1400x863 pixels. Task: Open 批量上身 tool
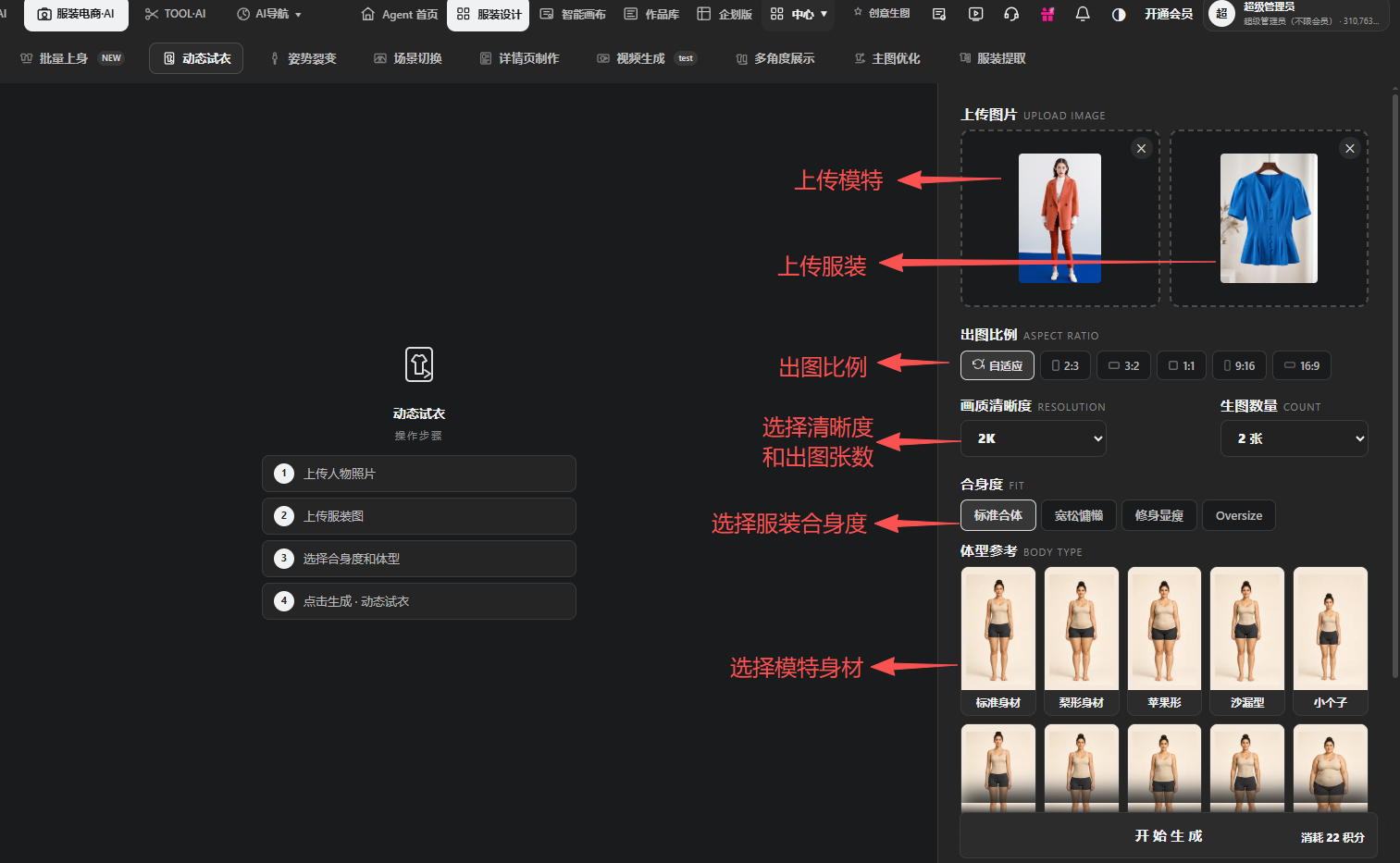coord(72,58)
